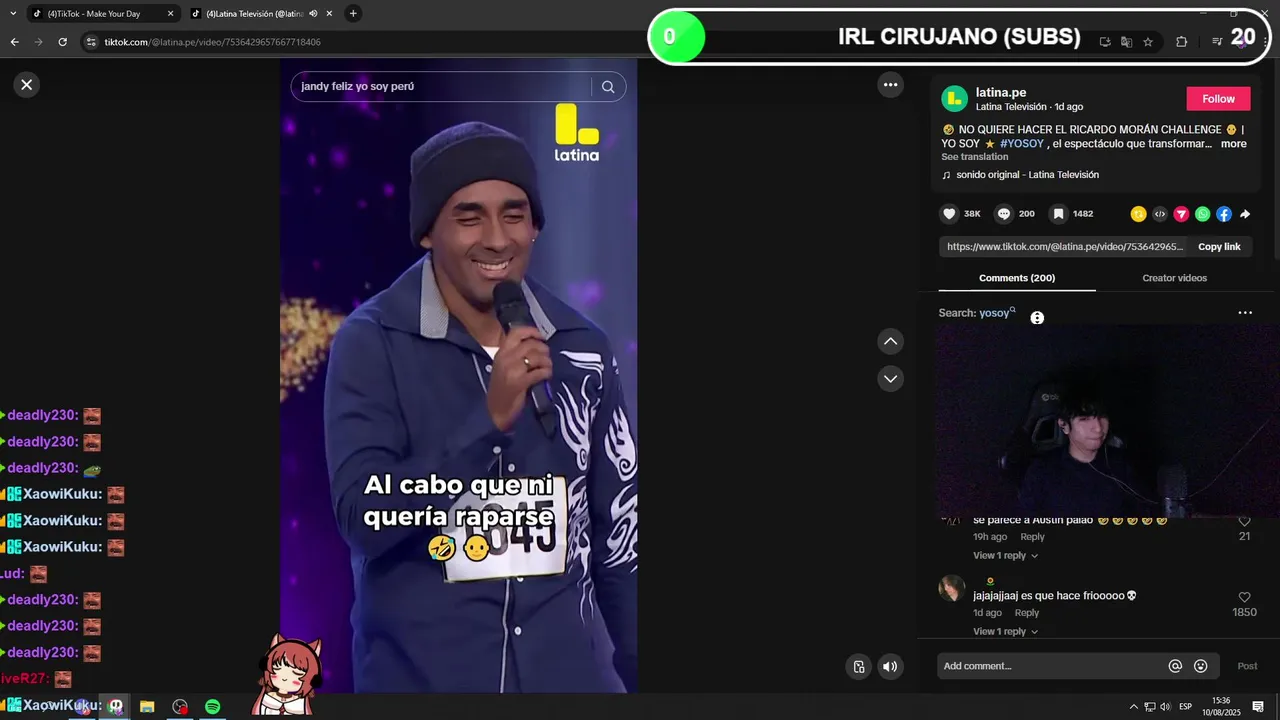The image size is (1280, 720).
Task: Click the 'yosoy' search suggestion link
Action: click(997, 313)
